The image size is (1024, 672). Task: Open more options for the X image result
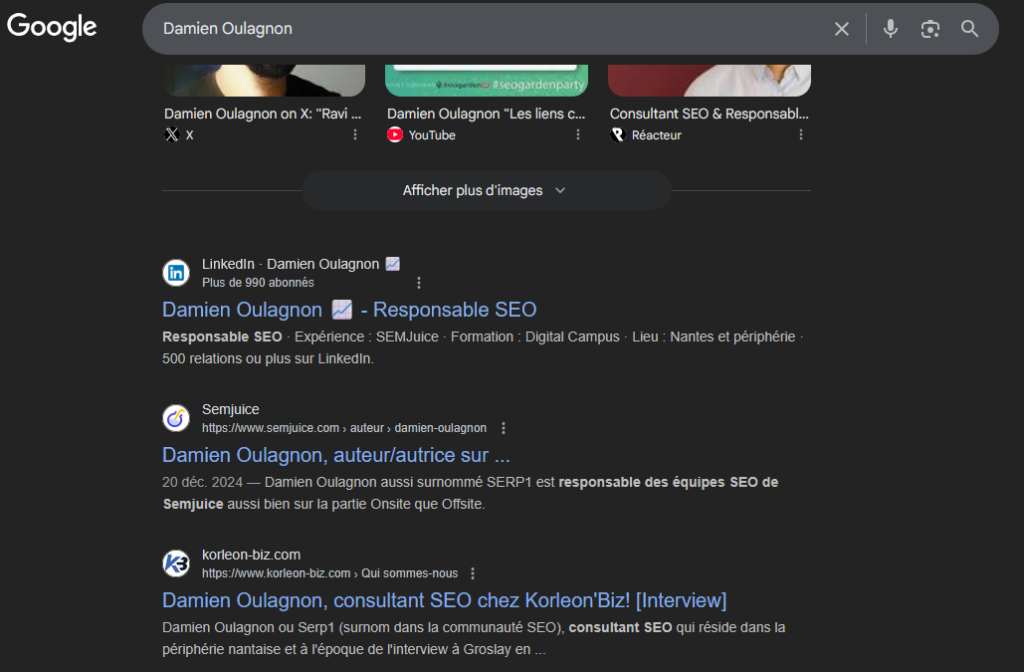[x=355, y=135]
